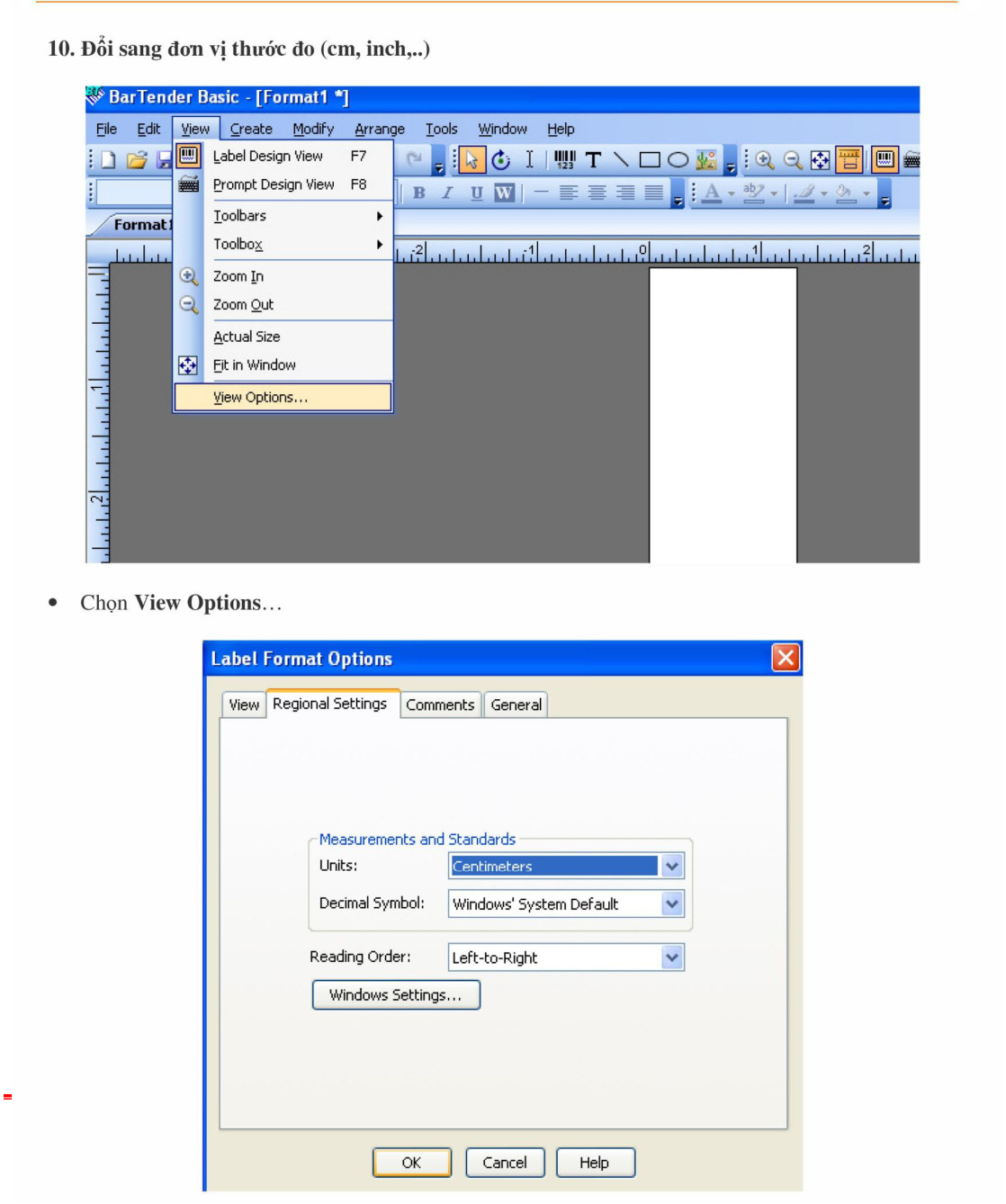Open the Window menu
1006x1204 pixels.
(502, 129)
